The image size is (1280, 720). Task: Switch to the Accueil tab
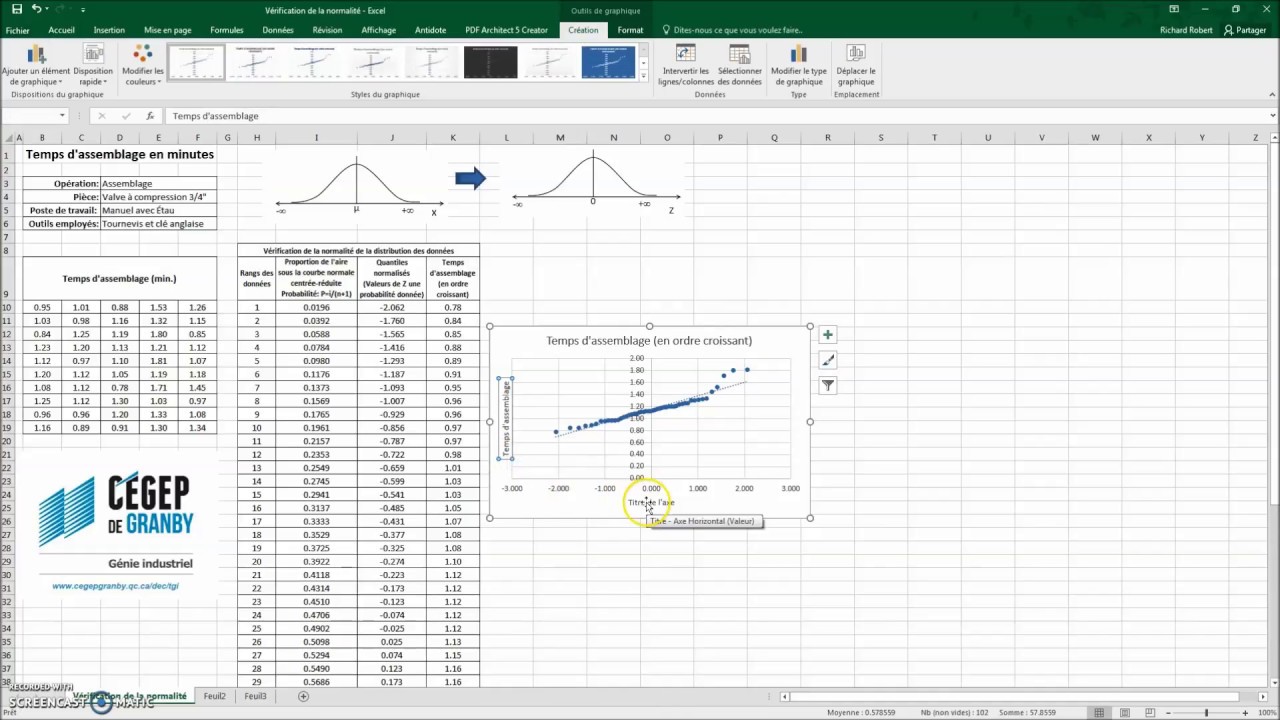pos(61,30)
